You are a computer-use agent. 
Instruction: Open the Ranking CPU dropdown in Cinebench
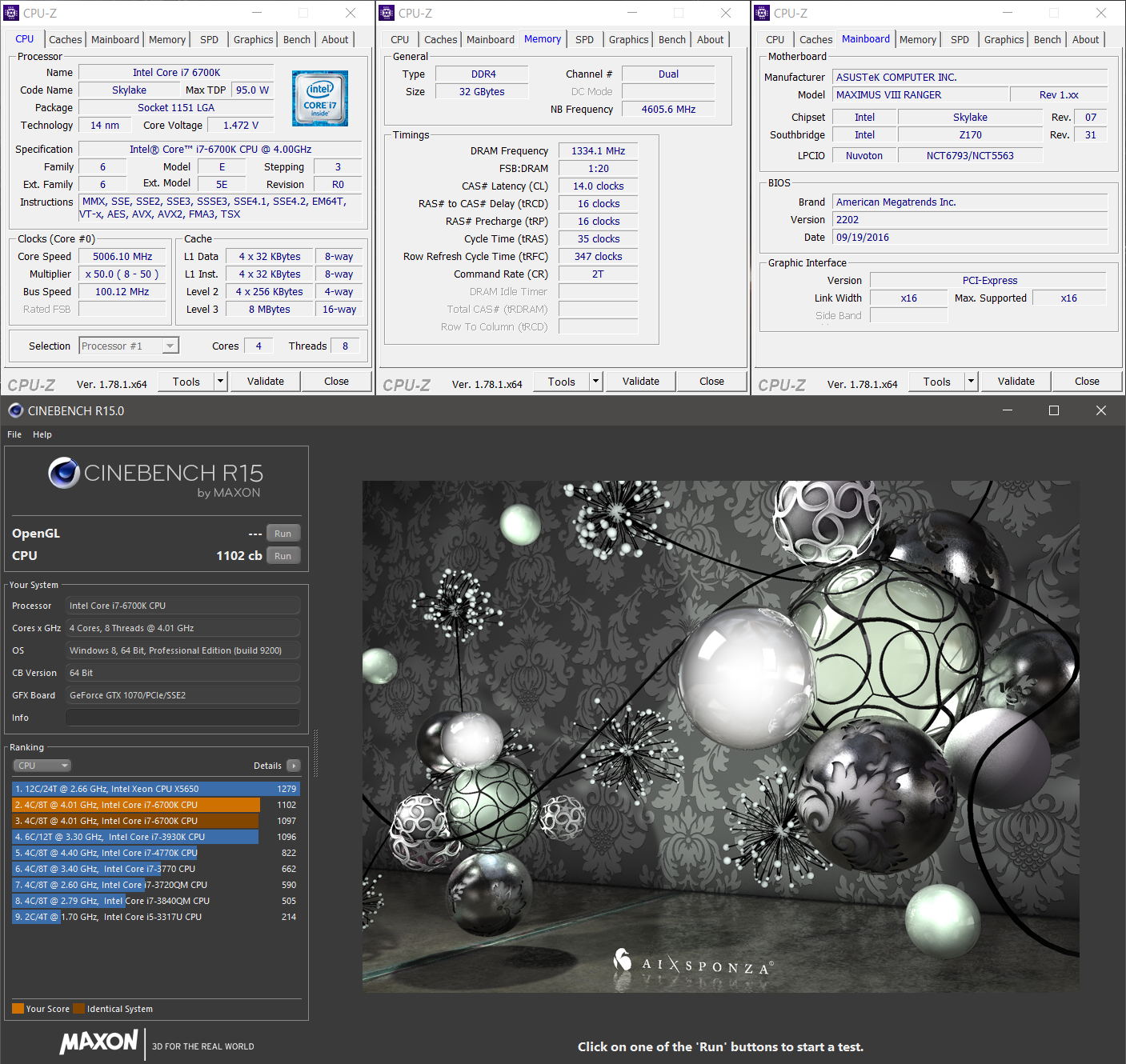pyautogui.click(x=42, y=766)
